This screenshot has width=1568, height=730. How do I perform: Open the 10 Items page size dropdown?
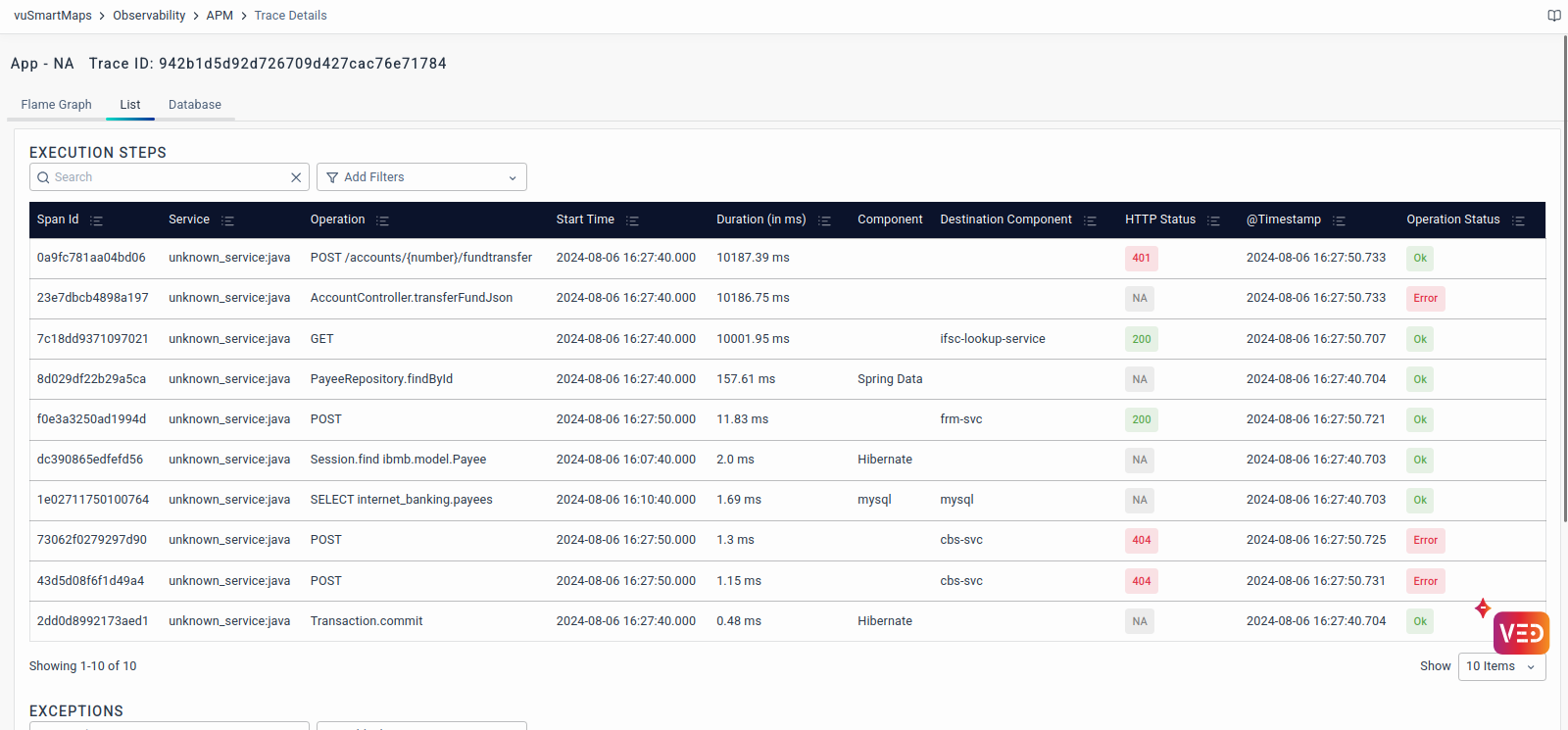[x=1501, y=666]
